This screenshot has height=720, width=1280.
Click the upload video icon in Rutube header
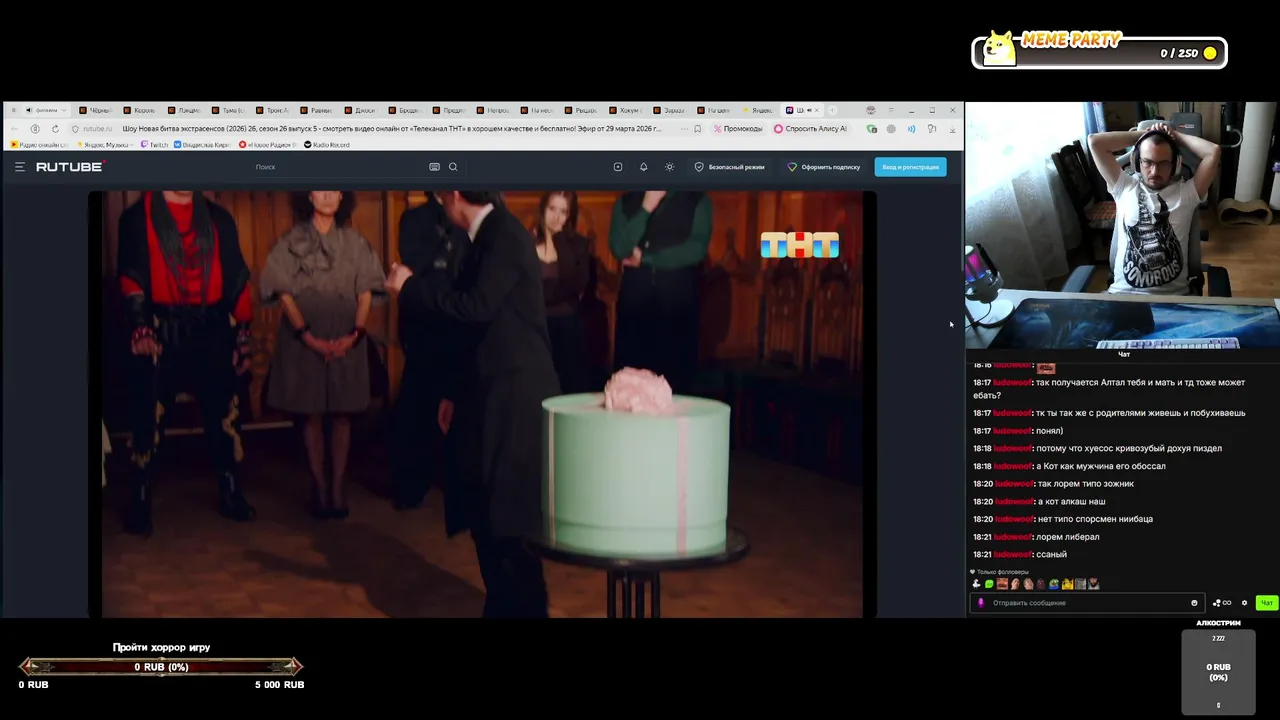pos(618,167)
